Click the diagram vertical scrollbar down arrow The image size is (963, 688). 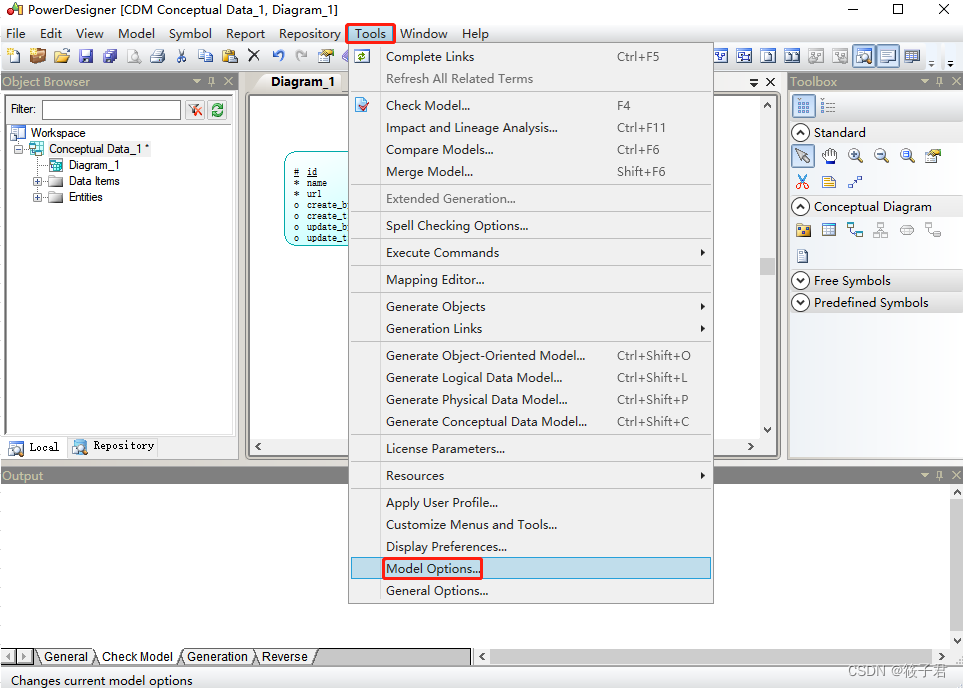coord(767,430)
